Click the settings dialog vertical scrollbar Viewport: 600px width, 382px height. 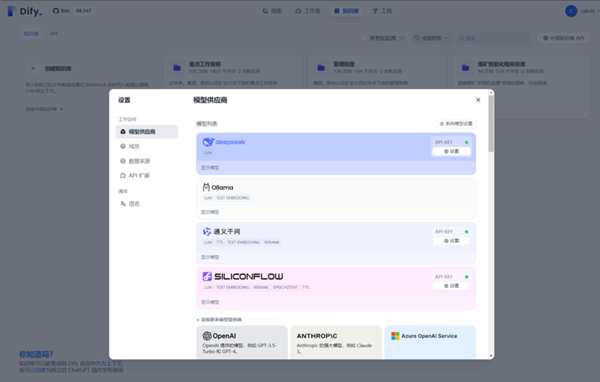point(491,123)
